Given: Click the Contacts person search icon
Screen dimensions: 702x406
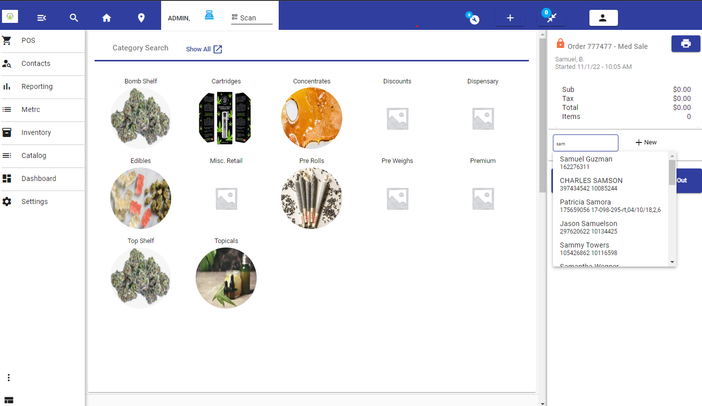Looking at the screenshot, I should 7,64.
